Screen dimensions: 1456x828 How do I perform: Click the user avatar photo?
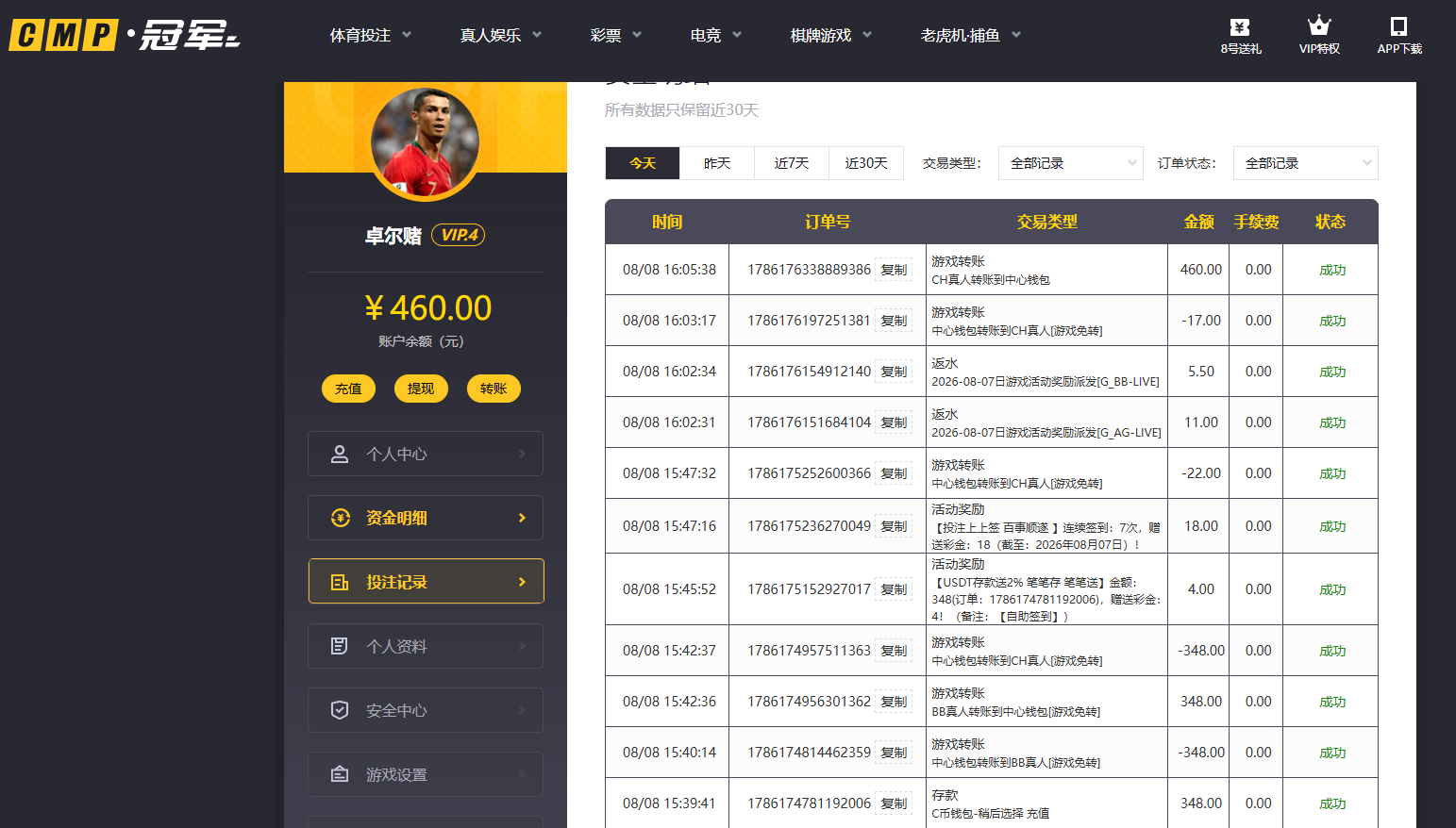click(425, 142)
